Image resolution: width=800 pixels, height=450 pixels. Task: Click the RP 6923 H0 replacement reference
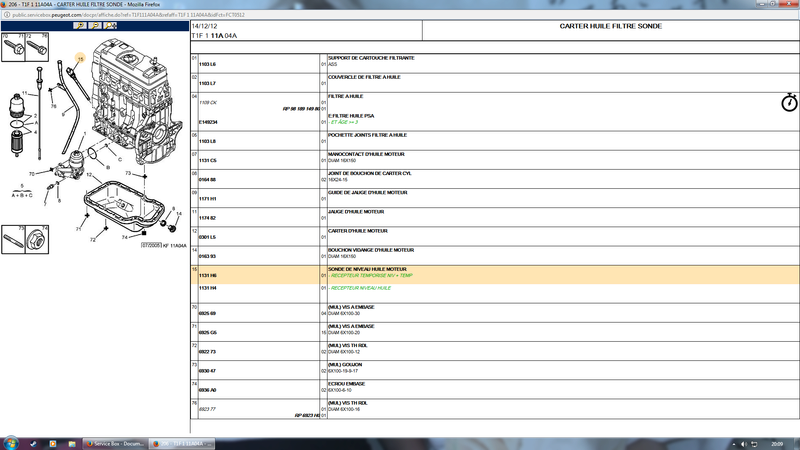[x=307, y=415]
